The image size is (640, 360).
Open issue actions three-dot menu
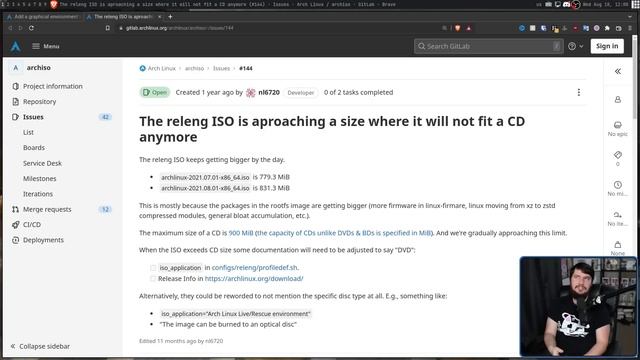pos(579,92)
